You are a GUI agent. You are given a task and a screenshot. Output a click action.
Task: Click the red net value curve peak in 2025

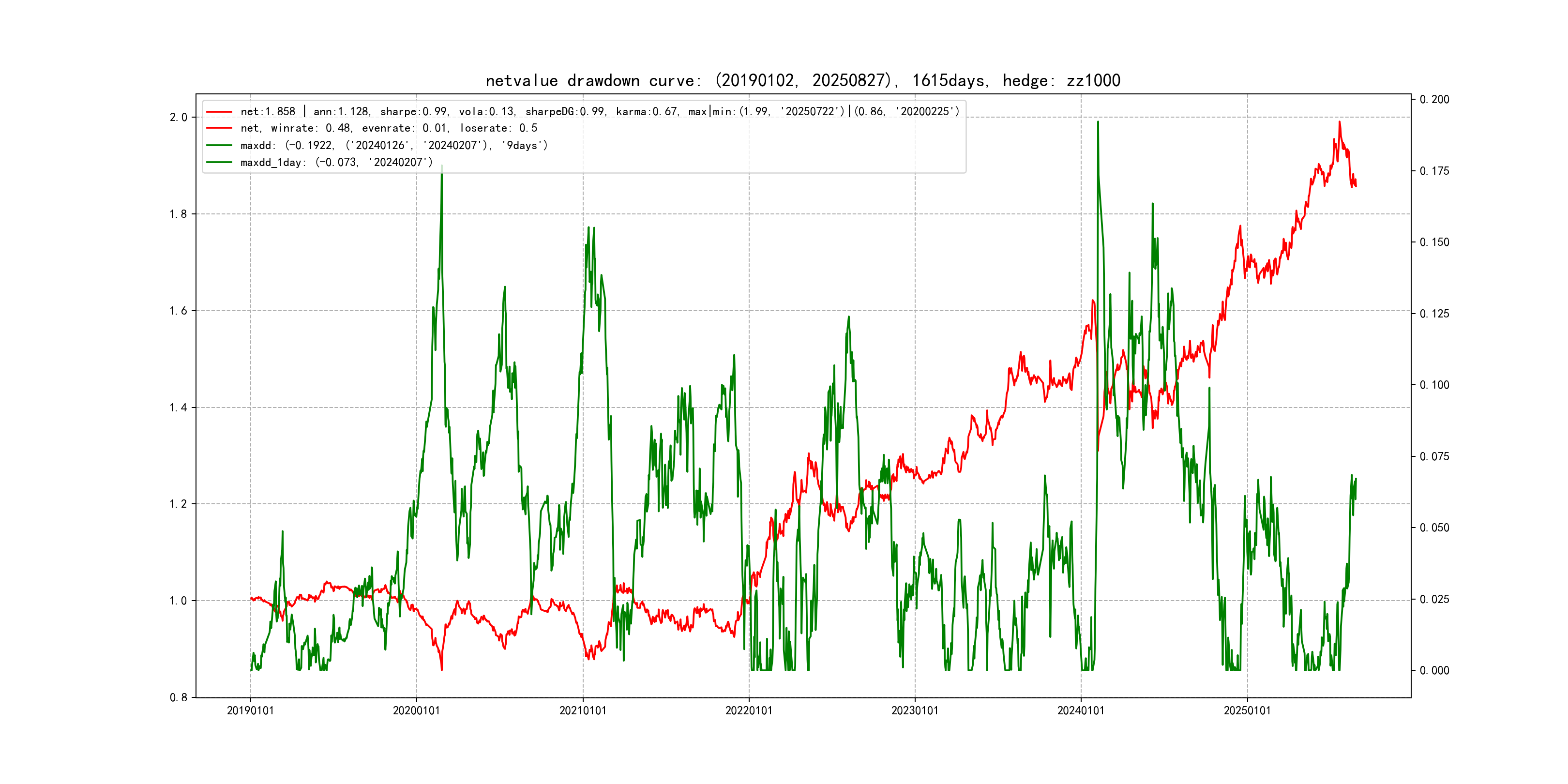1339,122
